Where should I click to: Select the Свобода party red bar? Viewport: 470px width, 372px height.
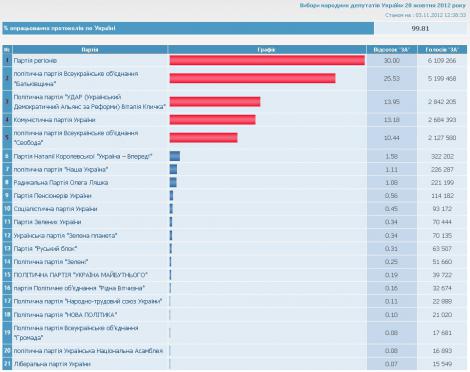(203, 138)
